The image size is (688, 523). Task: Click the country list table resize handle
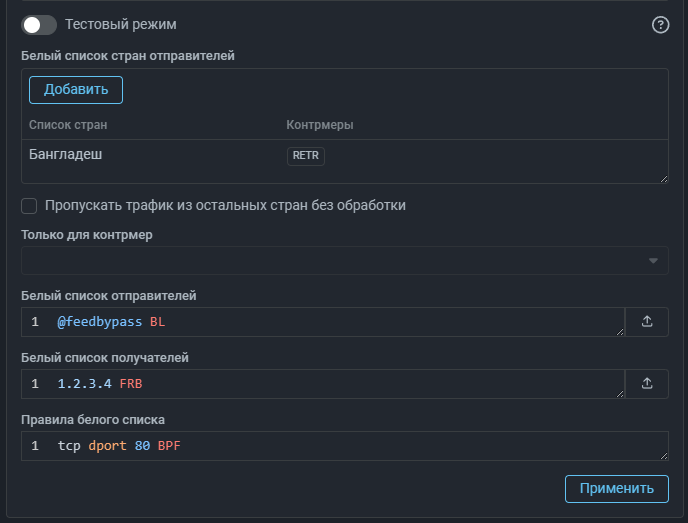click(x=664, y=179)
